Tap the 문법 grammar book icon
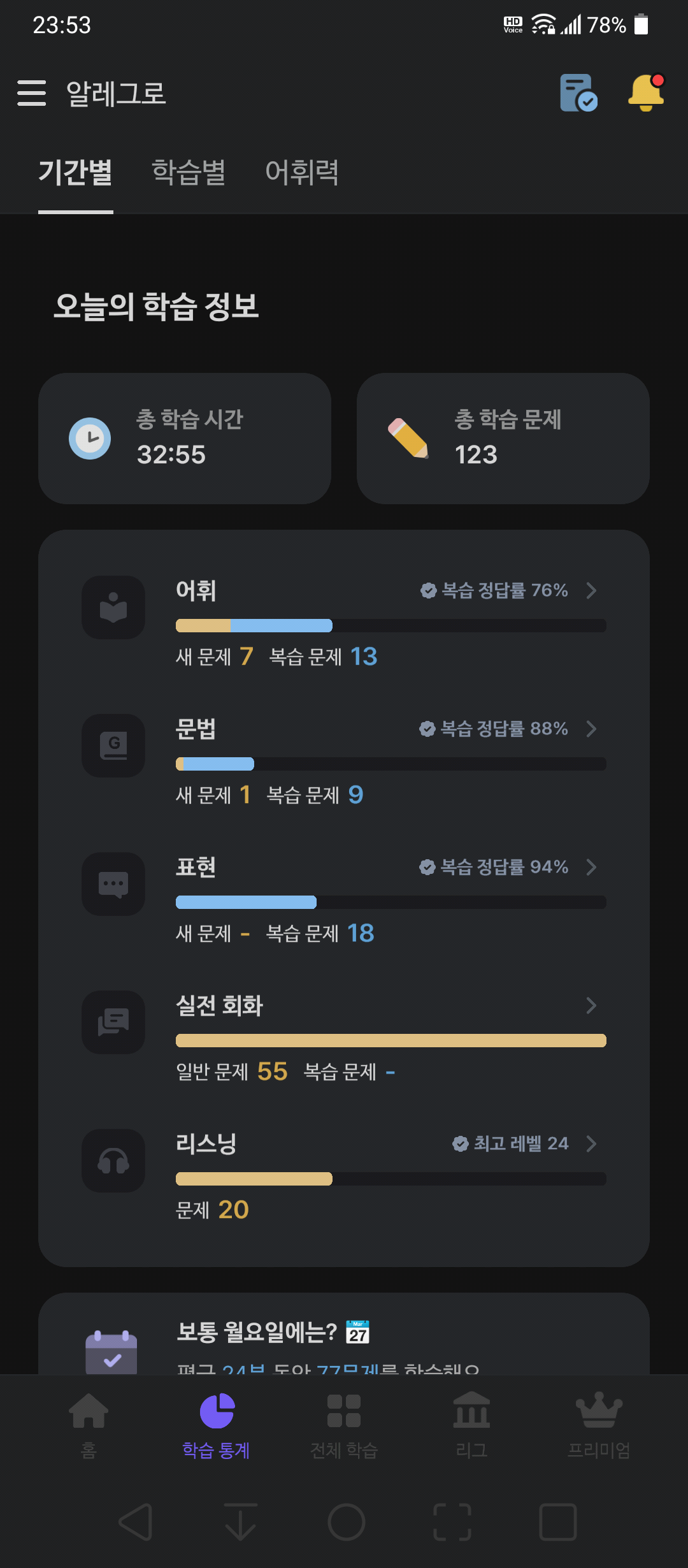This screenshot has height=1568, width=688. (x=113, y=746)
